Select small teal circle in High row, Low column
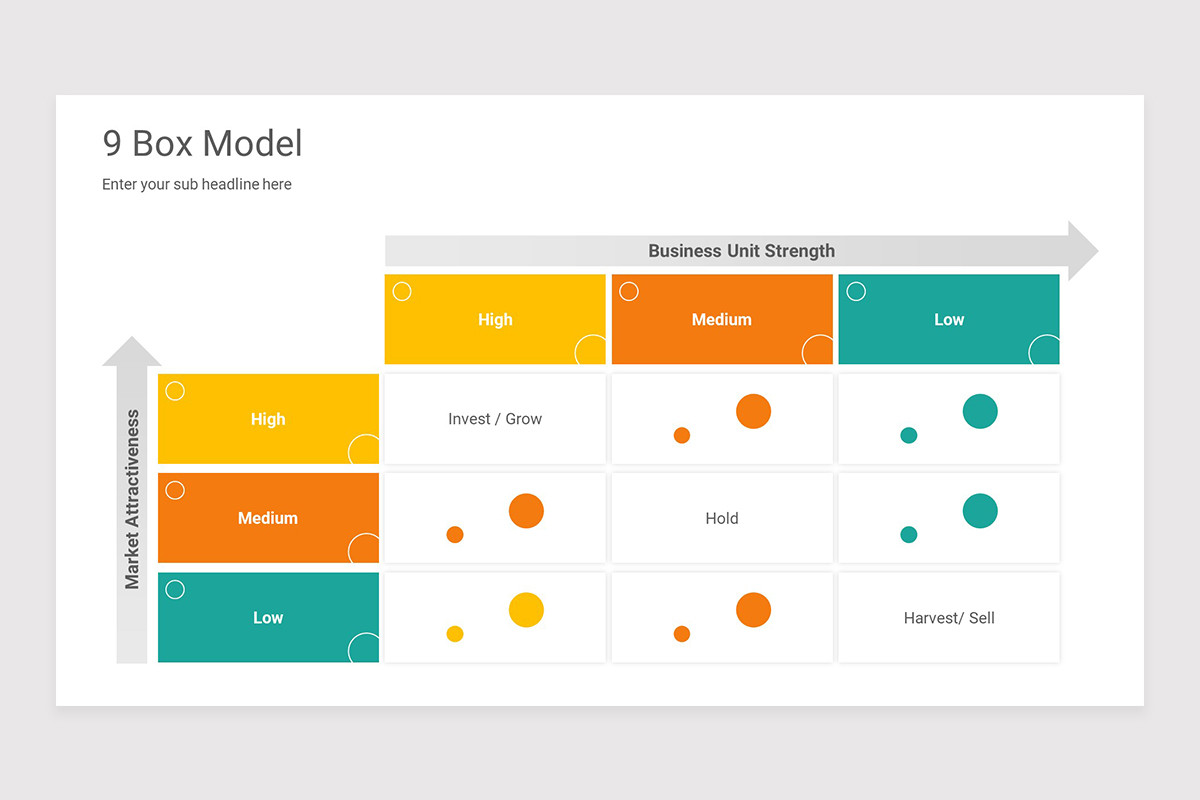 [x=908, y=435]
